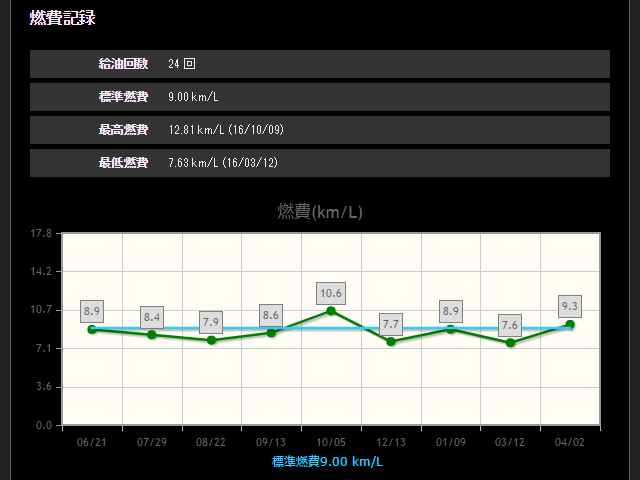Viewport: 640px width, 480px height.
Task: Click the 07/29 data point marker
Action: pyautogui.click(x=152, y=335)
